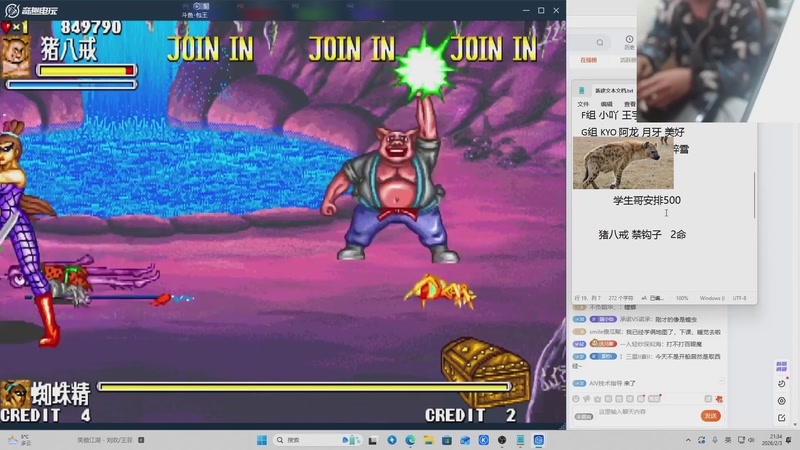Image resolution: width=800 pixels, height=450 pixels.
Task: Click the chat message input field
Action: coord(647,412)
